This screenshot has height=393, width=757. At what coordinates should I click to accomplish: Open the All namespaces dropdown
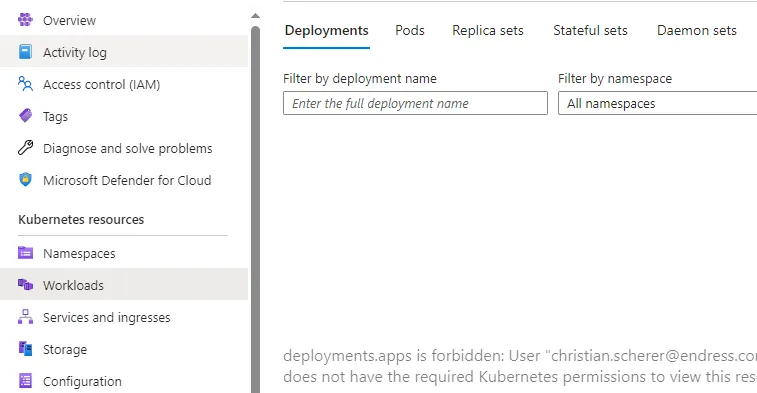click(658, 103)
